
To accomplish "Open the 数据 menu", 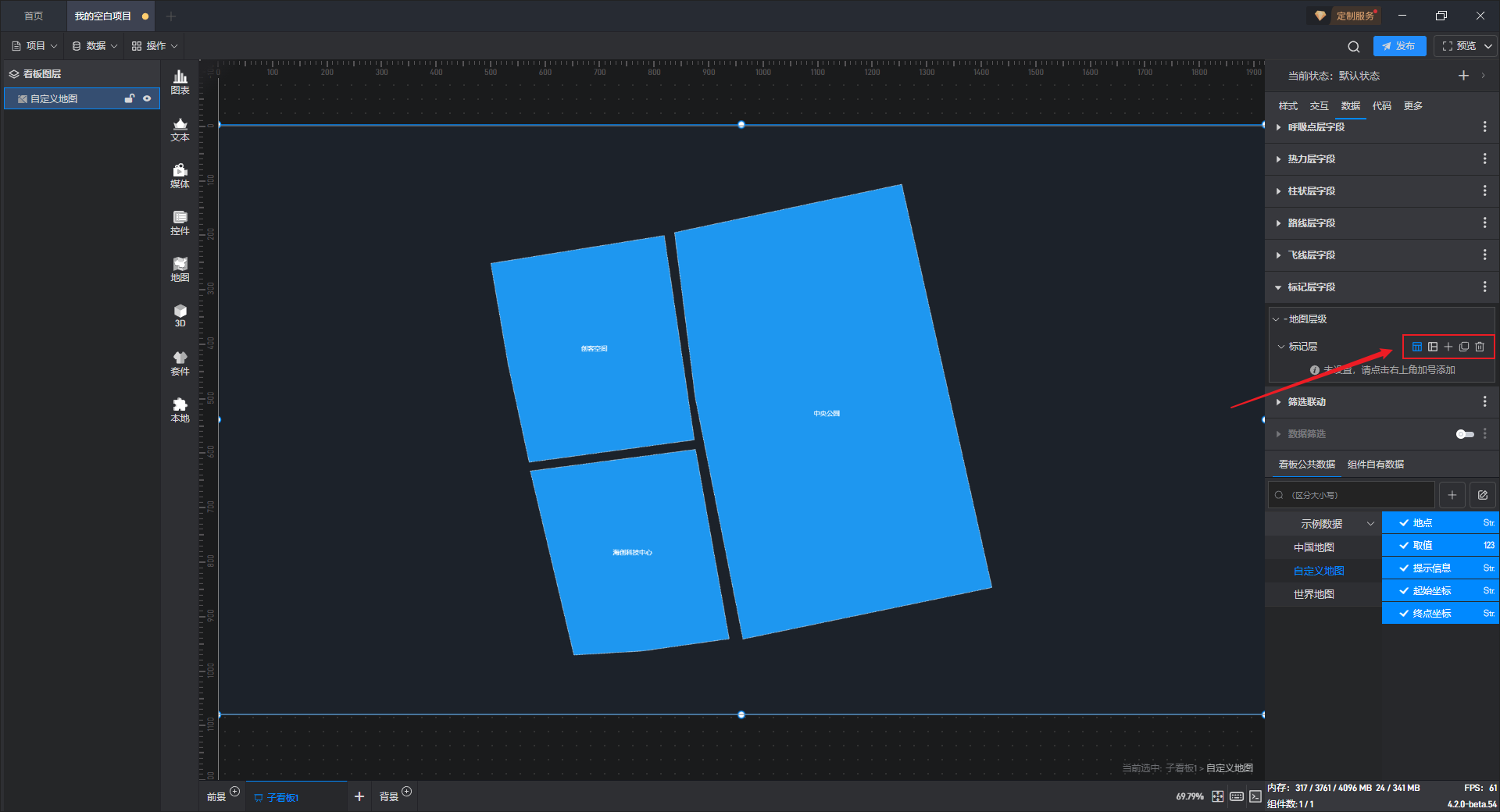I will [x=95, y=46].
